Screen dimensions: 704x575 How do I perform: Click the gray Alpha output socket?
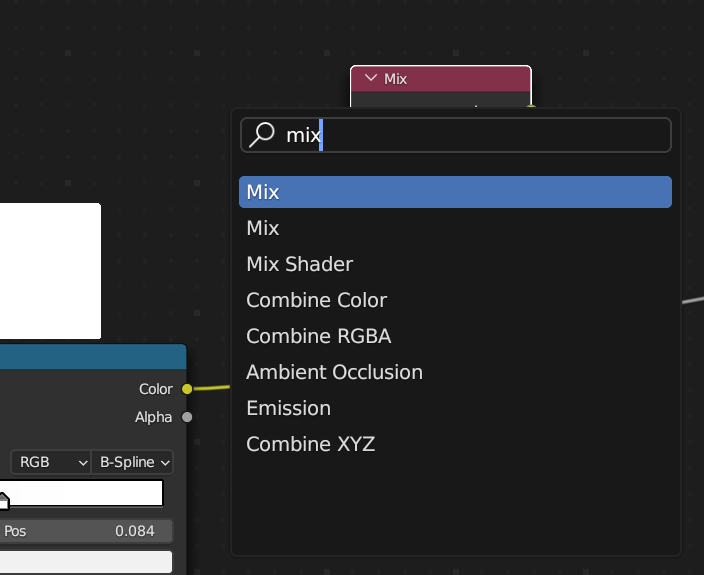[187, 417]
